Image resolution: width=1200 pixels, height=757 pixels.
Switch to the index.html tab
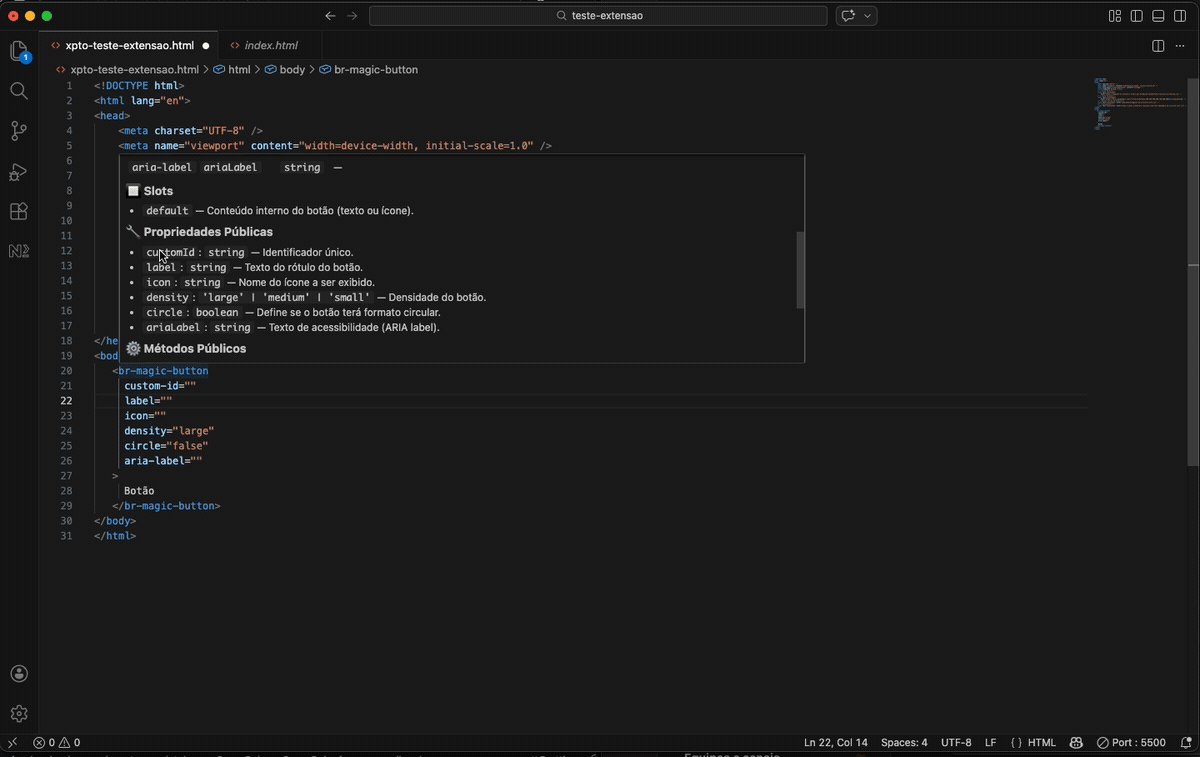(x=264, y=46)
